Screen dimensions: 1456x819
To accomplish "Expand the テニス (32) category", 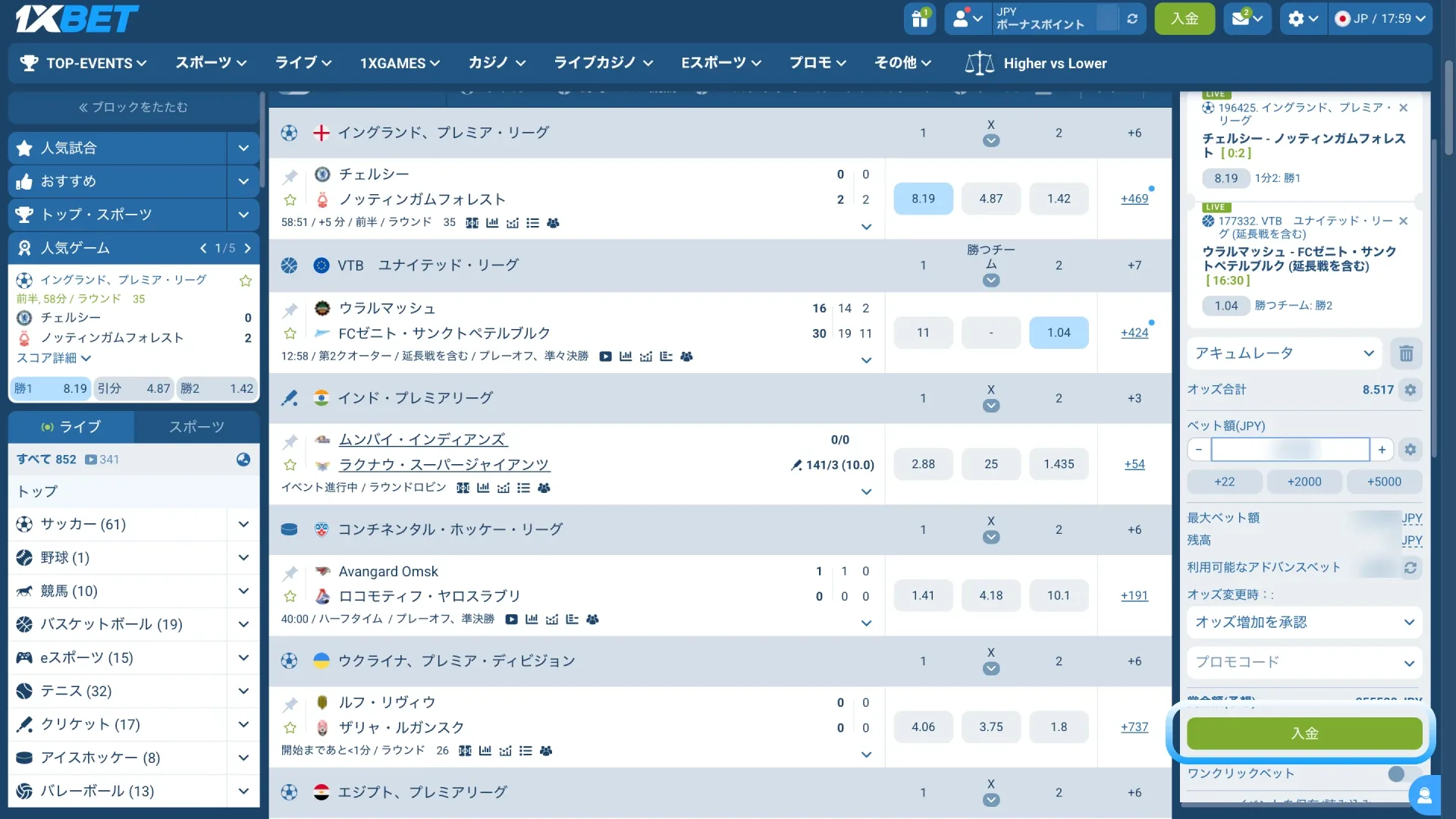I will 243,691.
